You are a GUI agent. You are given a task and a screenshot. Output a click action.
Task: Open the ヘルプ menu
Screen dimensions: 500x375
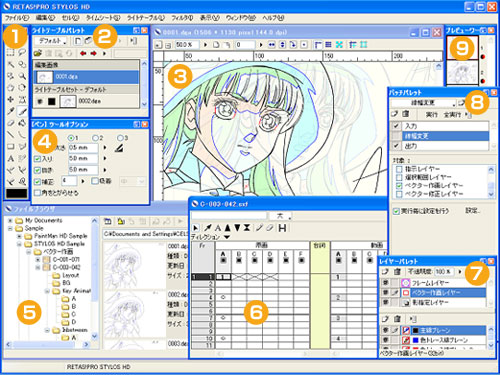(273, 18)
